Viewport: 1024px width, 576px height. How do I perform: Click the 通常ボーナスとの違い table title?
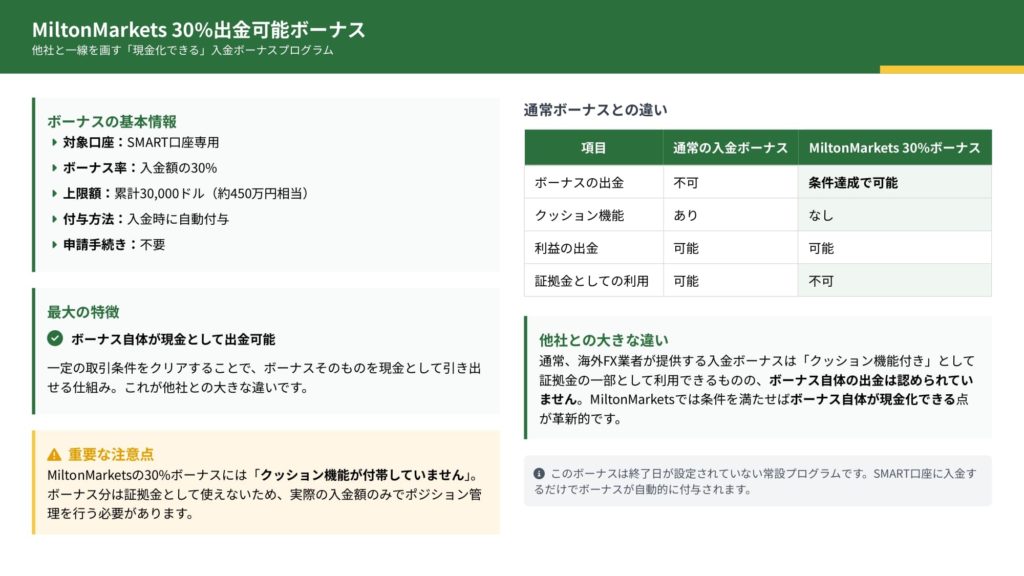click(x=595, y=110)
